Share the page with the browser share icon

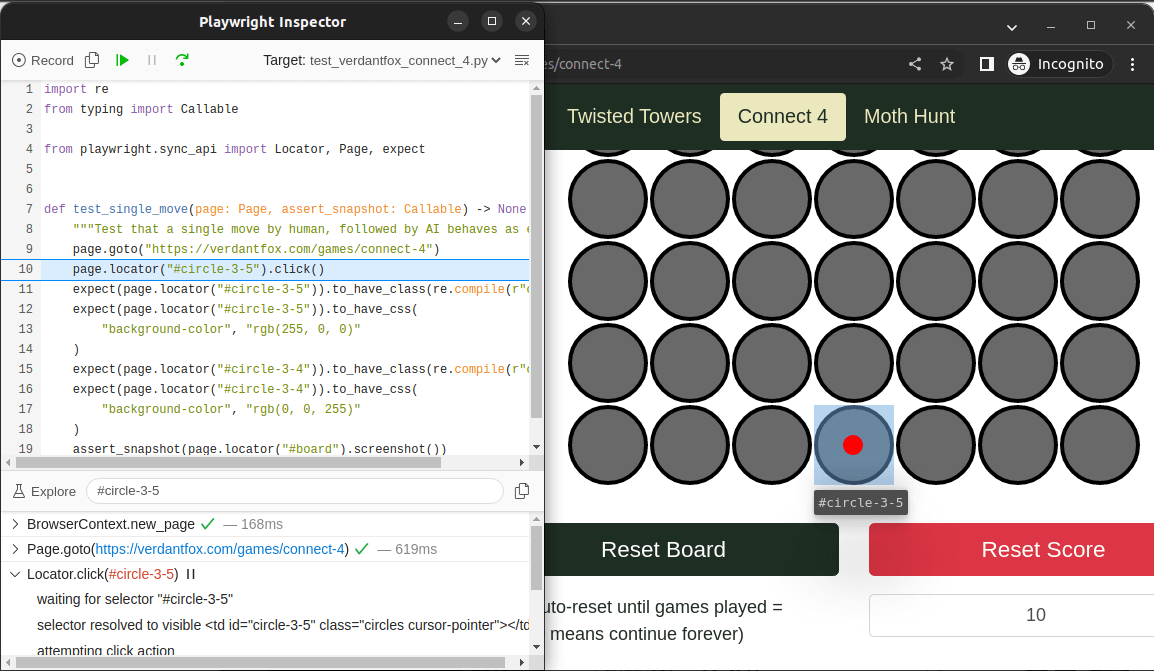915,64
